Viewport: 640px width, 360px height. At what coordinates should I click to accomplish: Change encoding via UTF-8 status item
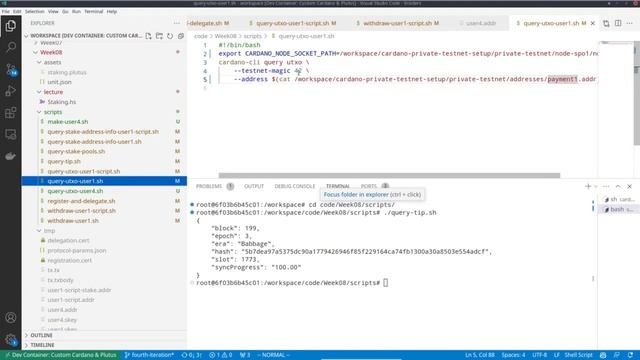point(539,355)
